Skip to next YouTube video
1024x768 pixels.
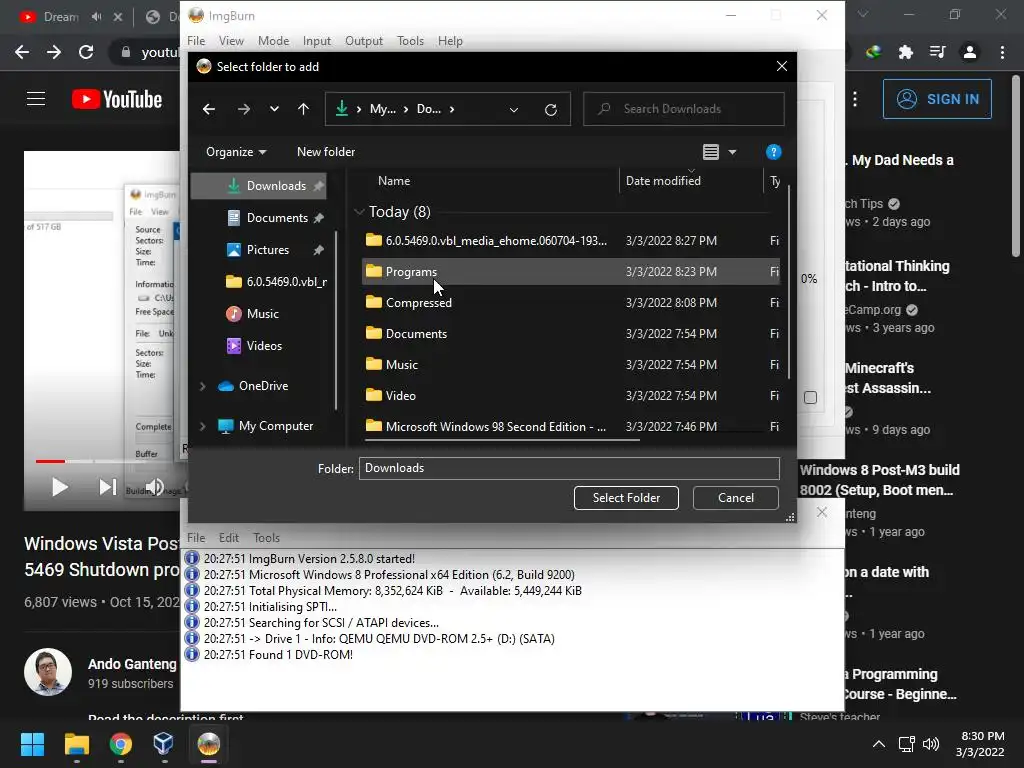pos(107,487)
